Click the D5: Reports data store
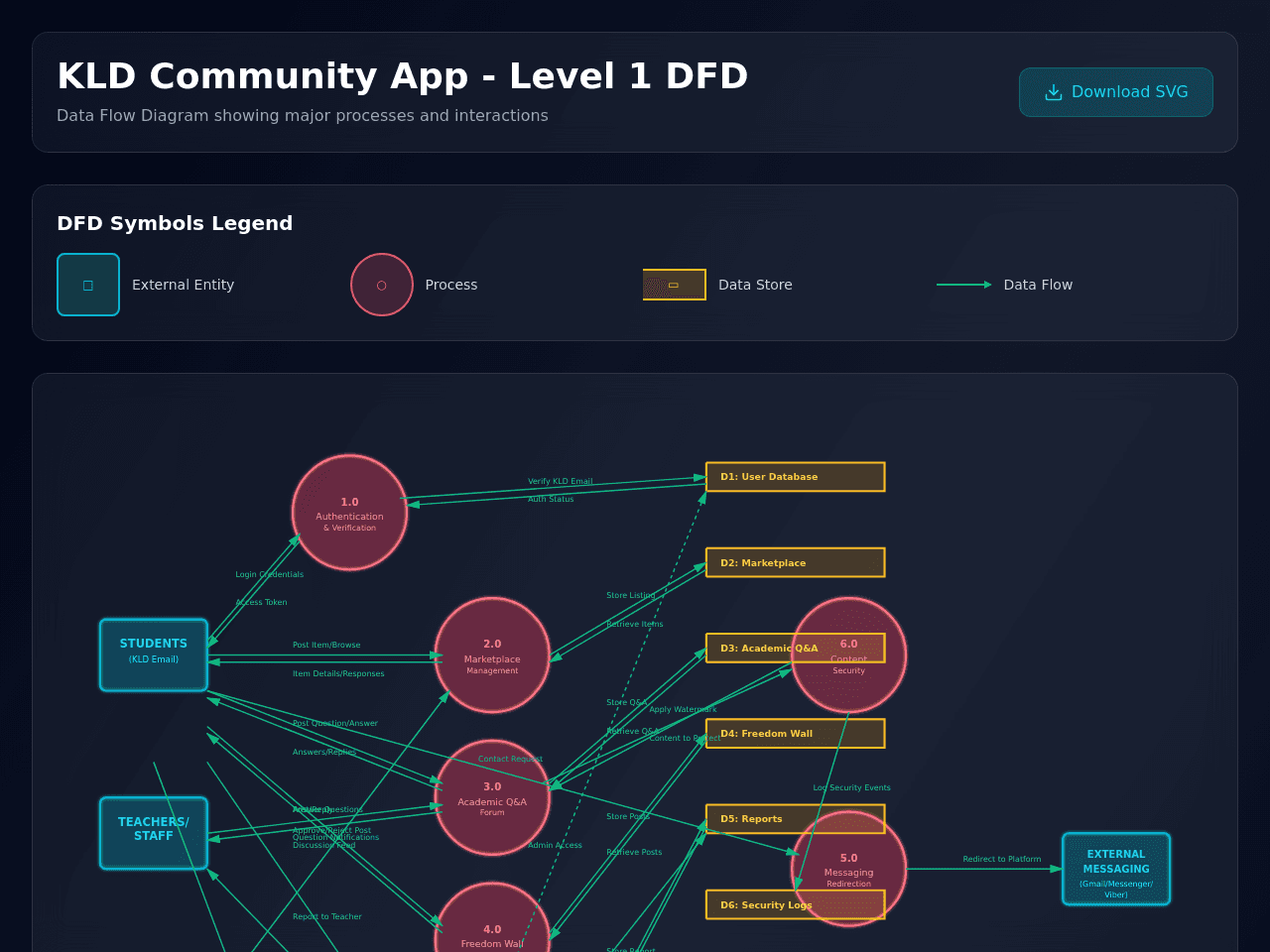 click(796, 819)
